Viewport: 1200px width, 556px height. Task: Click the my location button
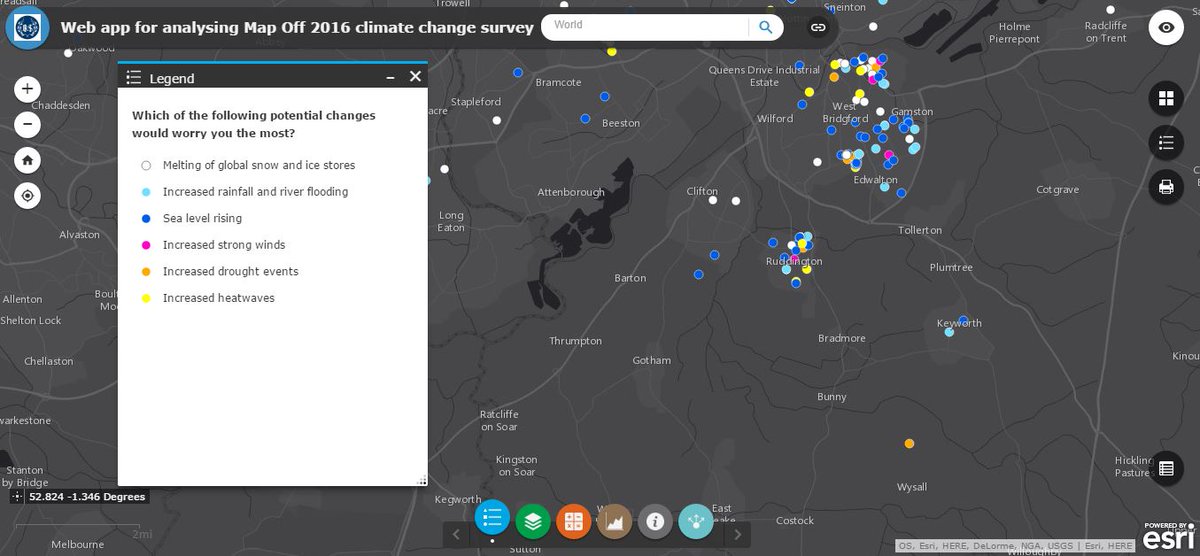27,196
